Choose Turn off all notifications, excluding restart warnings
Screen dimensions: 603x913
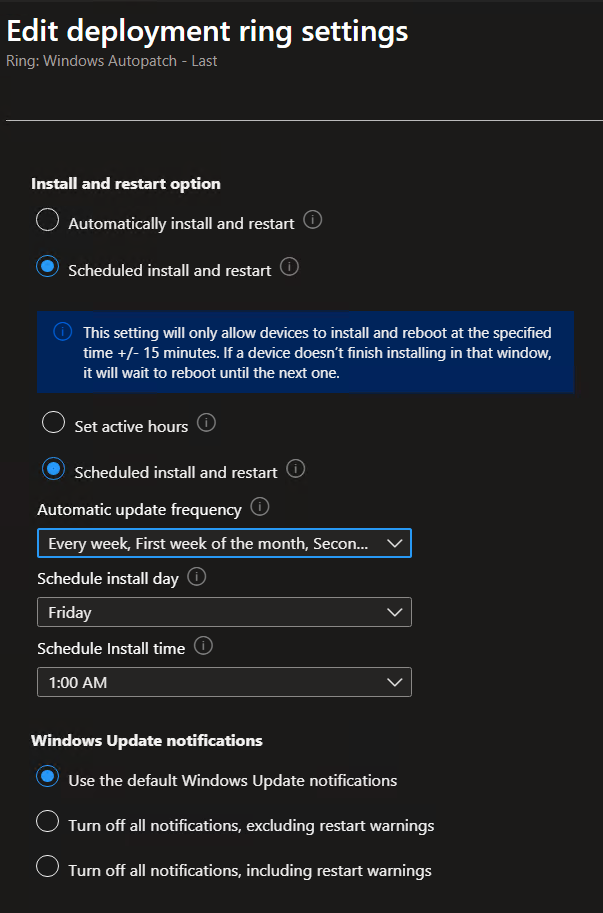click(47, 823)
